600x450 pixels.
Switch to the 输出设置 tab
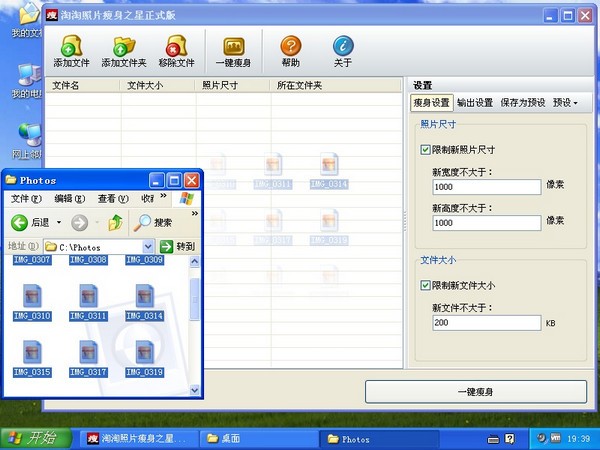point(475,102)
